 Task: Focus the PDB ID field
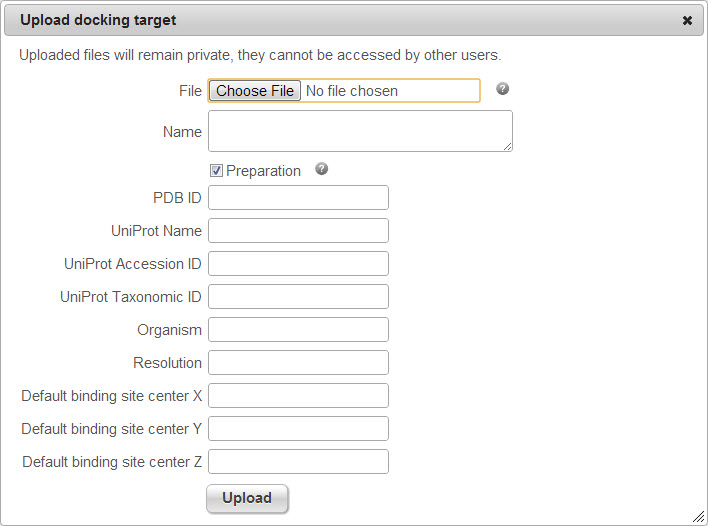[x=298, y=198]
